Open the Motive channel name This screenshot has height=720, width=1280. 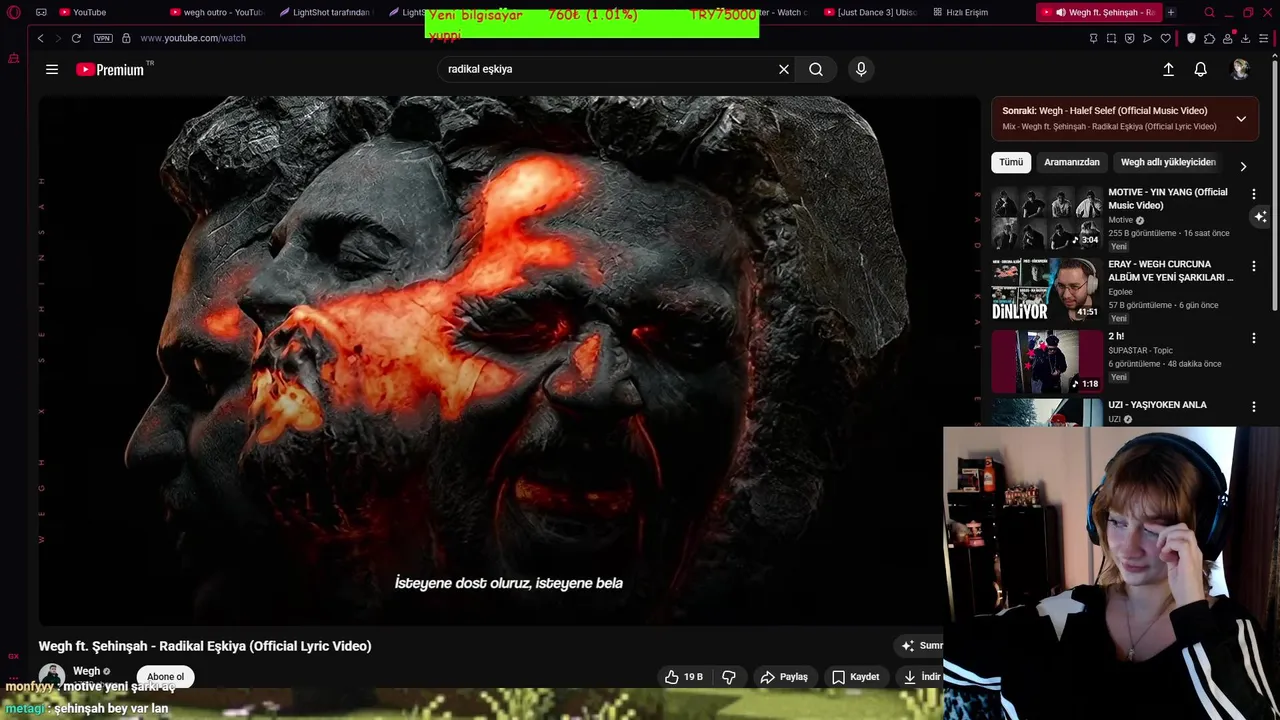click(x=1120, y=220)
